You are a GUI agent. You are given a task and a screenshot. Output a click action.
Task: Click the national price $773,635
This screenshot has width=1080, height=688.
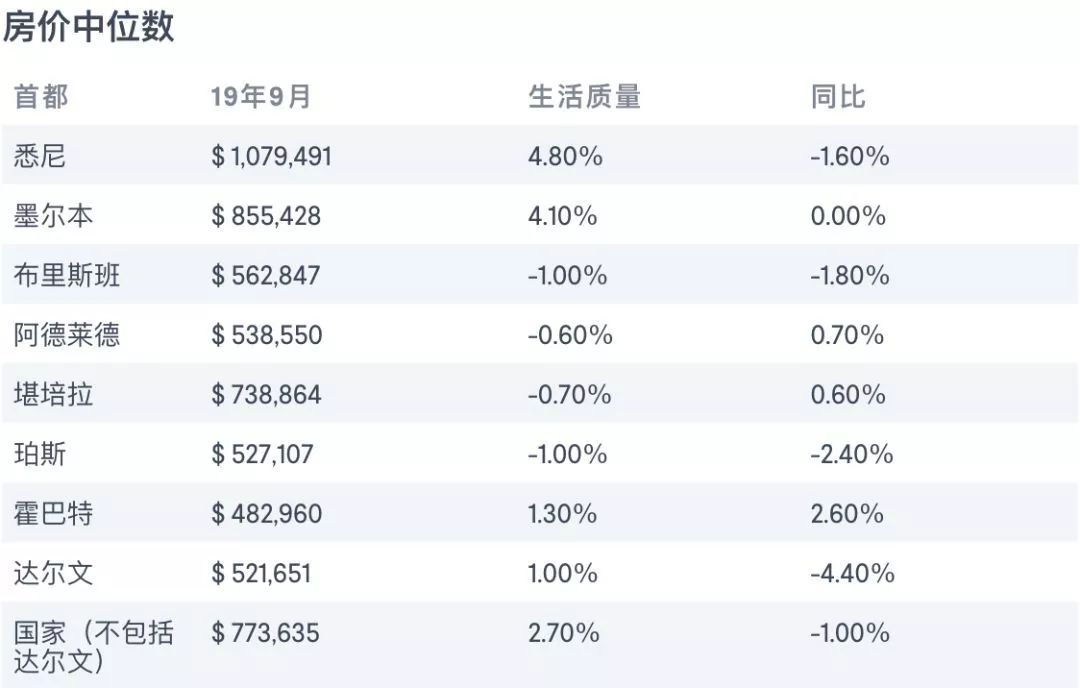tap(265, 633)
